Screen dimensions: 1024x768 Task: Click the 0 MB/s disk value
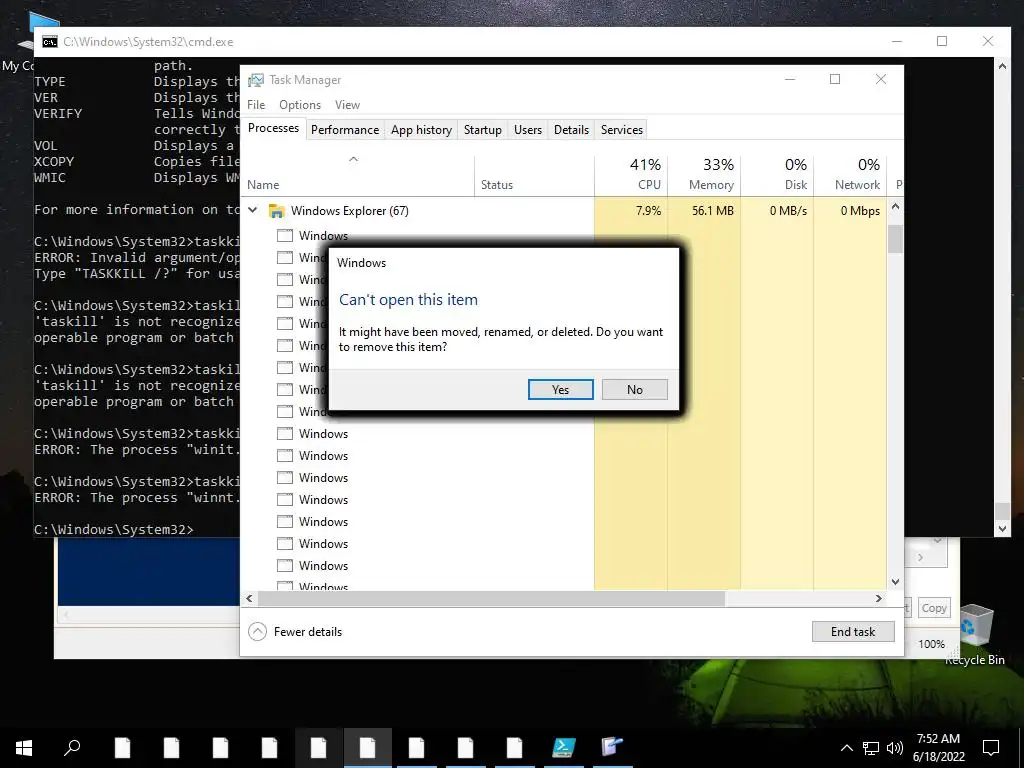pyautogui.click(x=788, y=211)
